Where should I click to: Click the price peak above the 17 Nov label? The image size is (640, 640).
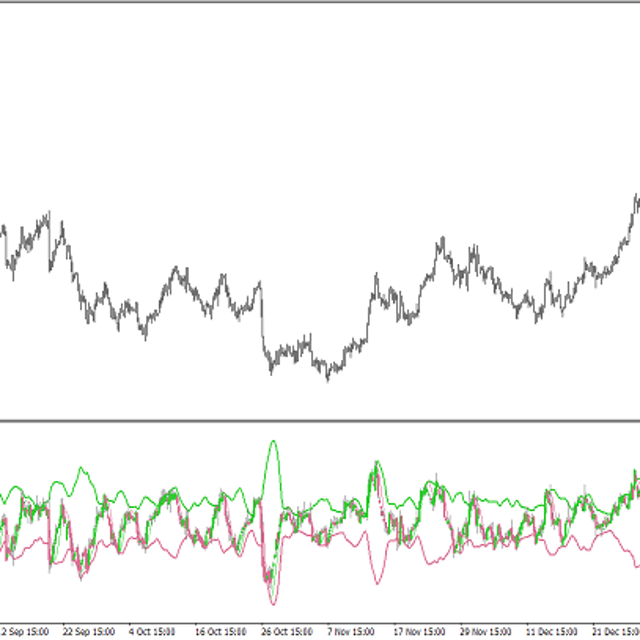pos(439,241)
